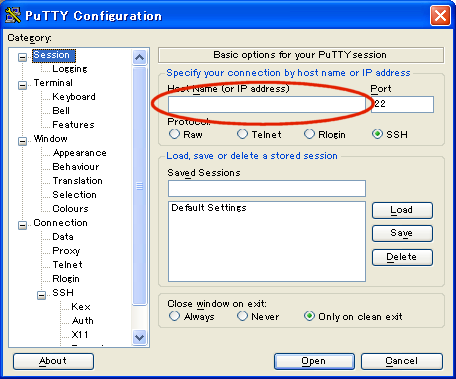The height and width of the screenshot is (379, 456).
Task: Open the Connection category
Action: click(x=60, y=223)
